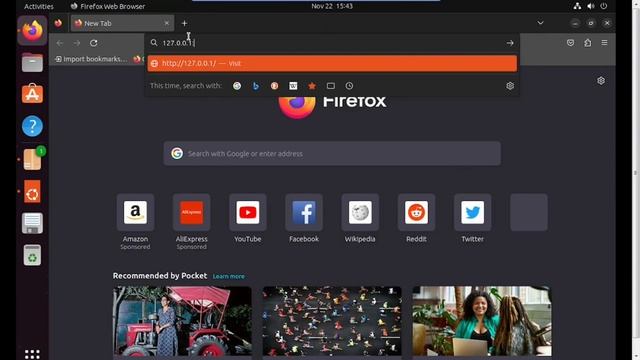
Task: Go forward with the forward arrow
Action: (77, 43)
